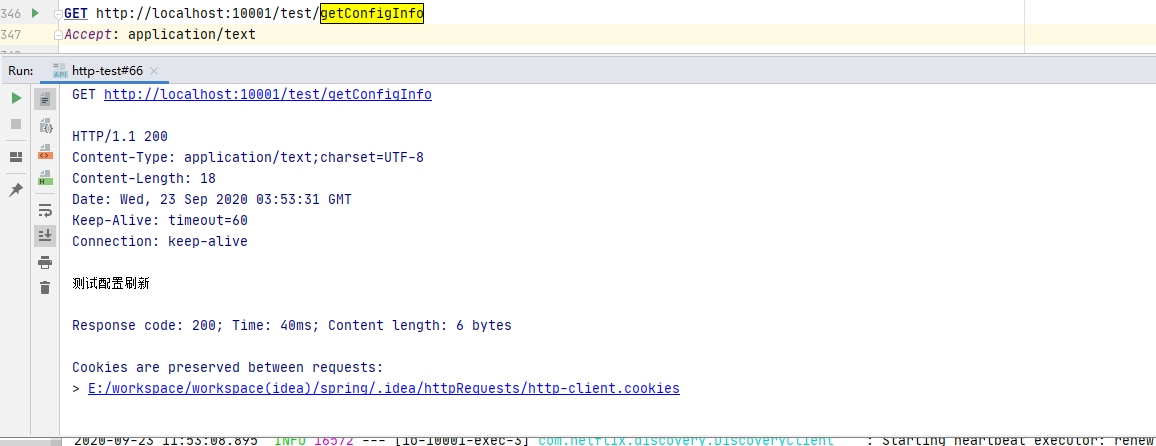
Task: View response as HTML
Action: coord(45,178)
